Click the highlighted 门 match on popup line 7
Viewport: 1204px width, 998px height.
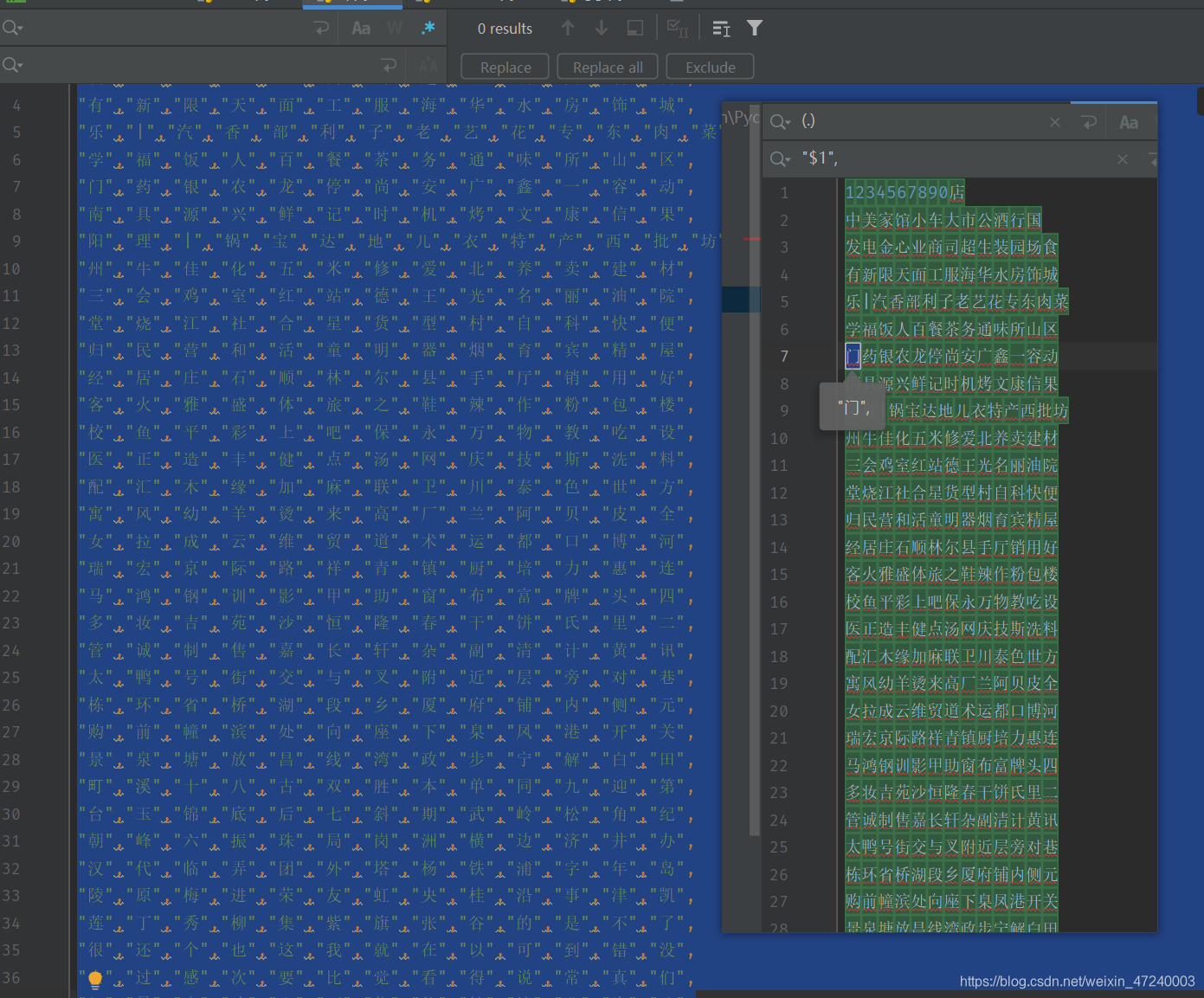coord(853,356)
